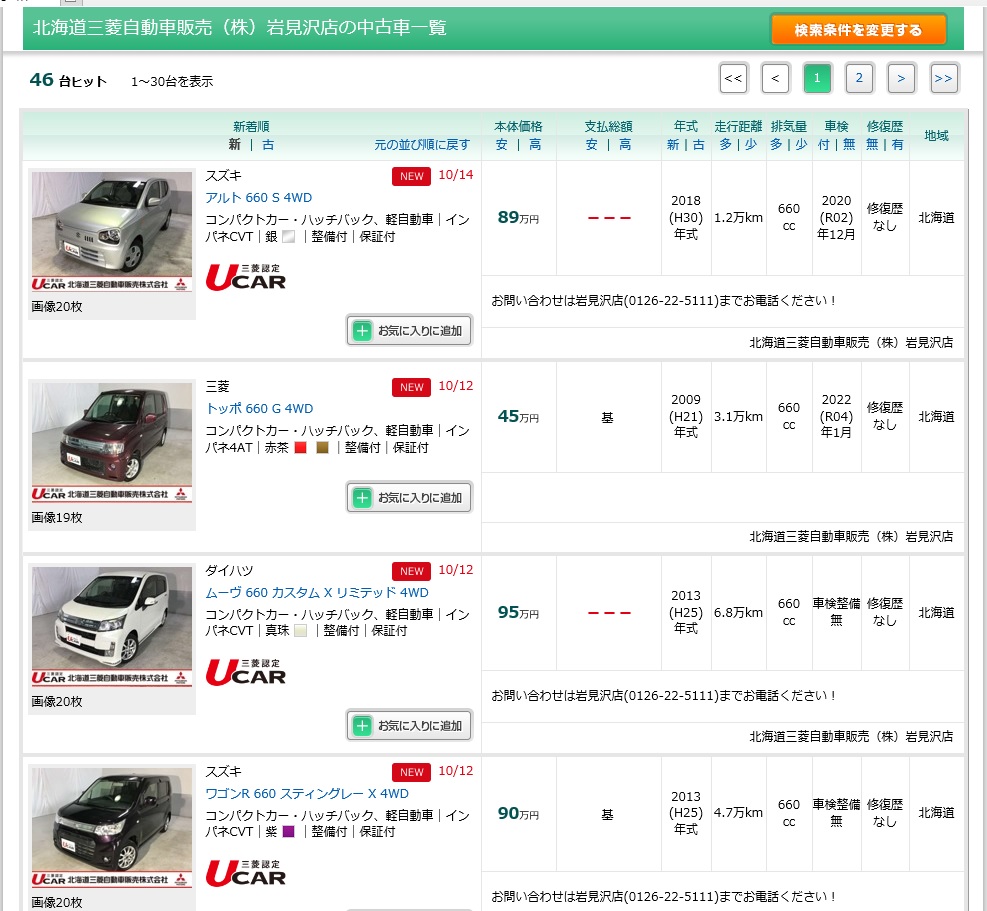Add the アルト 660 S 4WD to favorites
The width and height of the screenshot is (987, 911).
click(409, 331)
